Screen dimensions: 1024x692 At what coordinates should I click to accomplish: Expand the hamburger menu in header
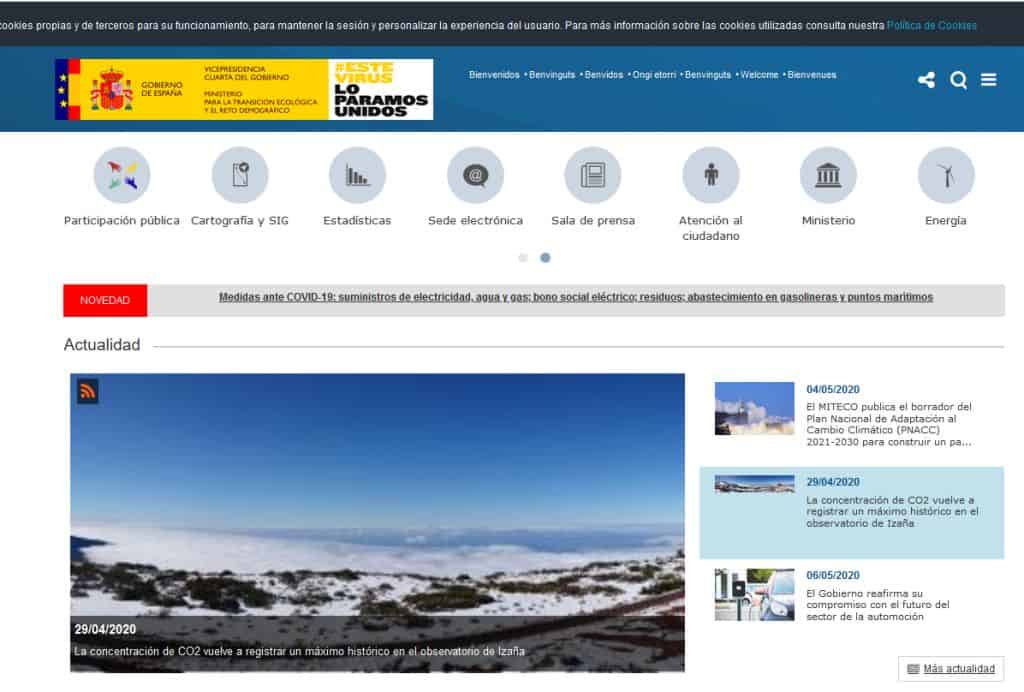click(x=989, y=80)
